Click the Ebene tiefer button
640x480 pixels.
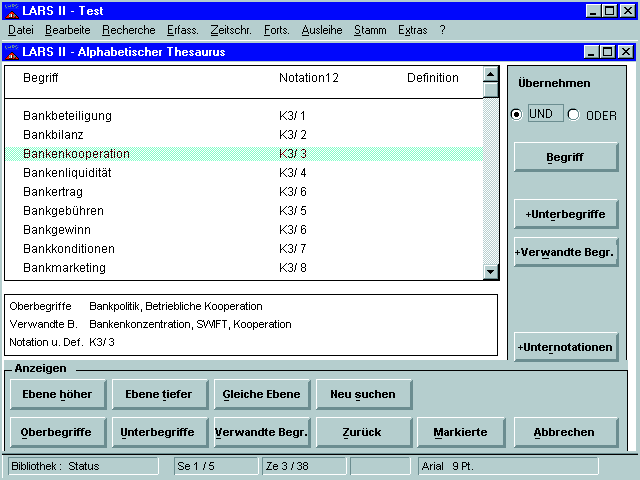point(160,394)
